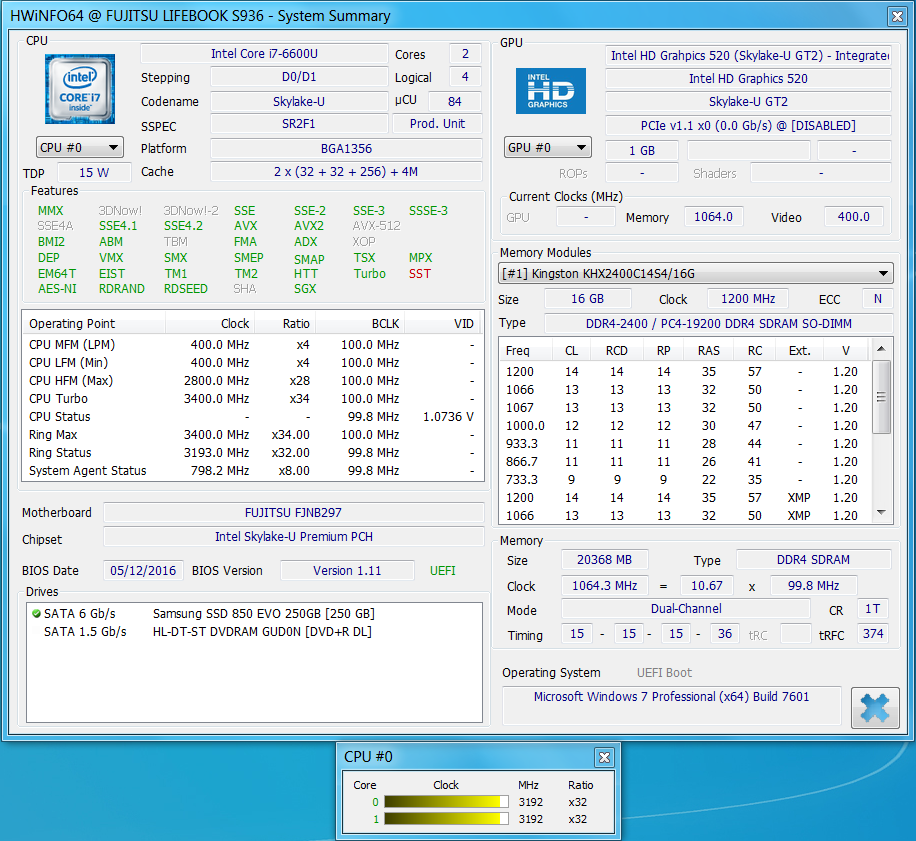Click the Intel Core i7 logo
This screenshot has height=841, width=916.
click(x=80, y=89)
